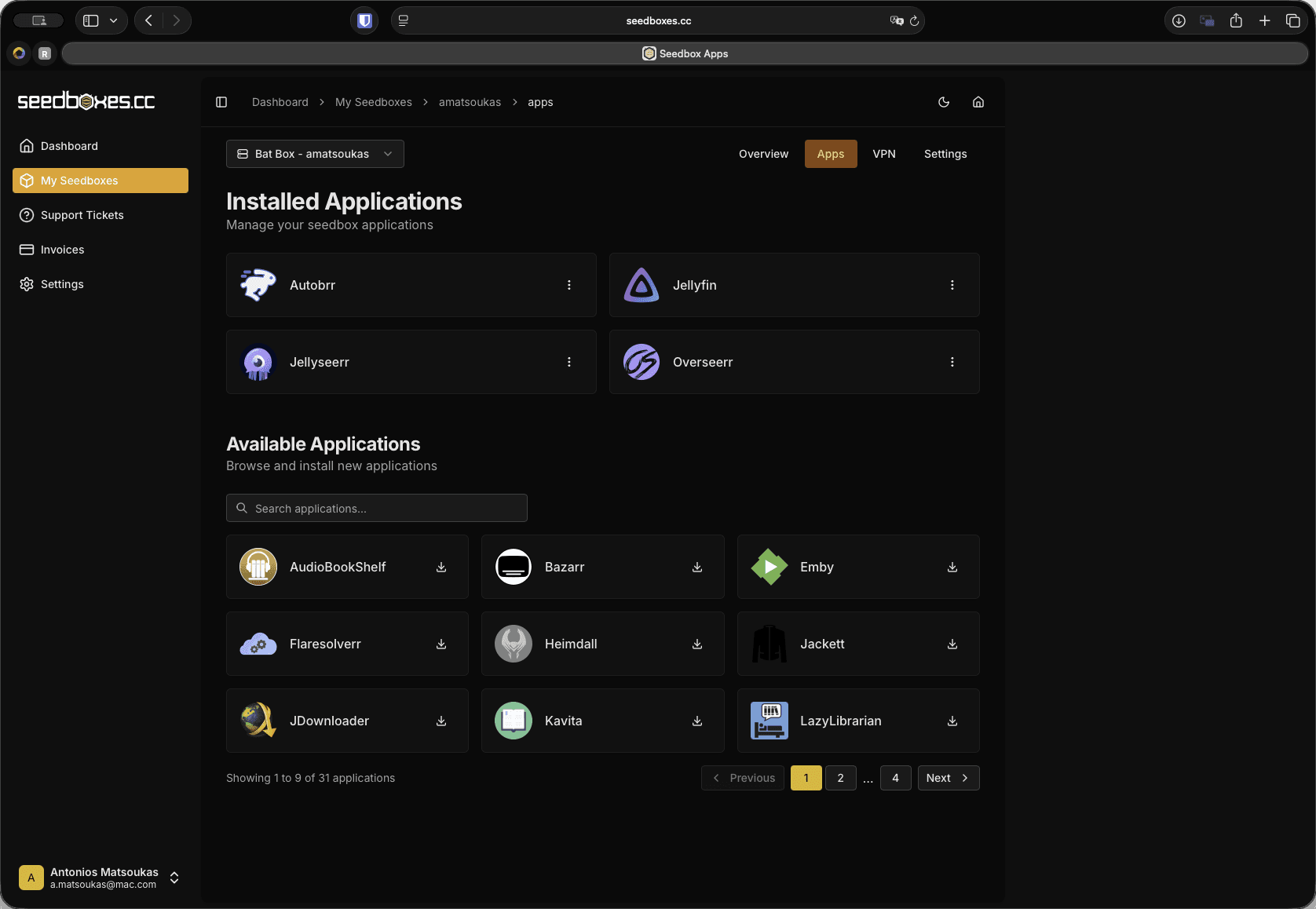Open the Jellyfin three-dot menu

pos(952,285)
